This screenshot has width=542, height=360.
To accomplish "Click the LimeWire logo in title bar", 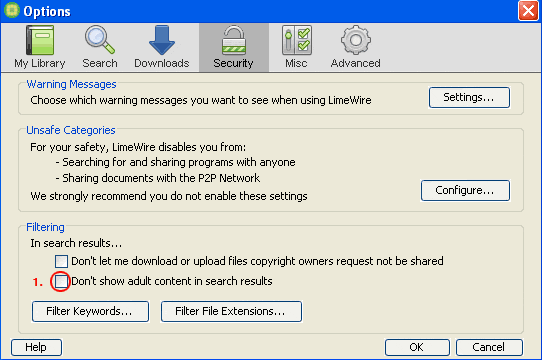I will (12, 10).
